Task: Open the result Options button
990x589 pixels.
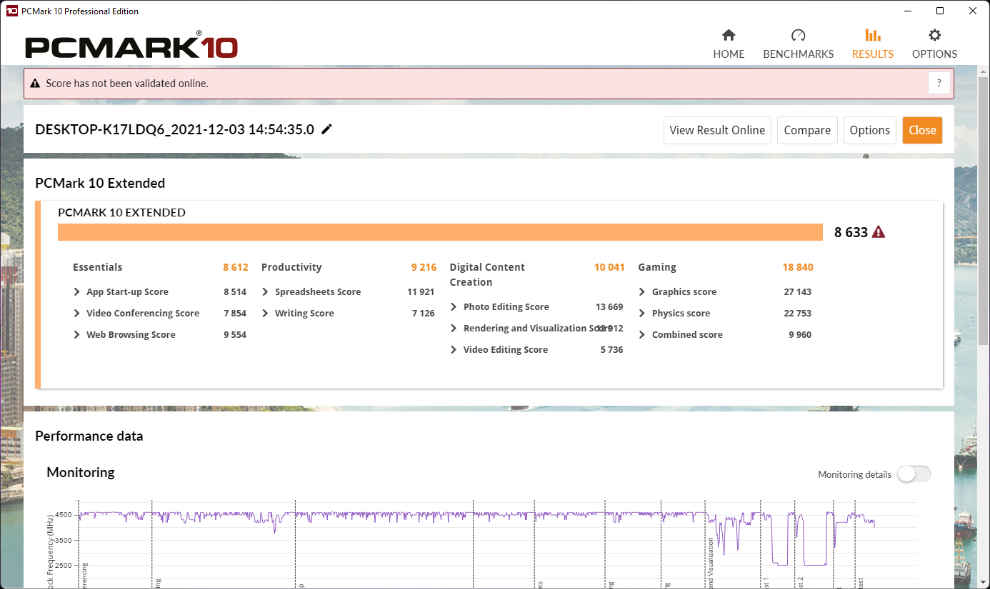Action: click(x=869, y=130)
